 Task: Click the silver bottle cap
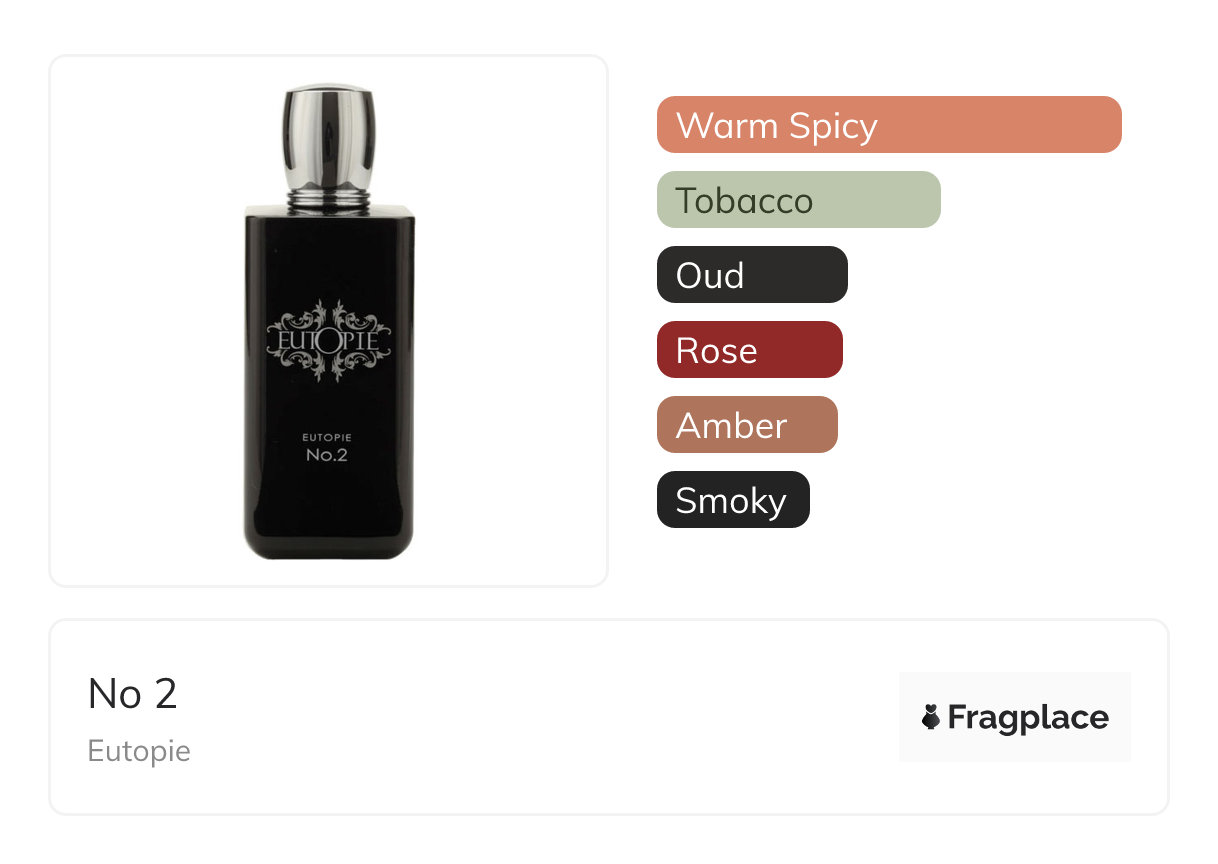(329, 140)
